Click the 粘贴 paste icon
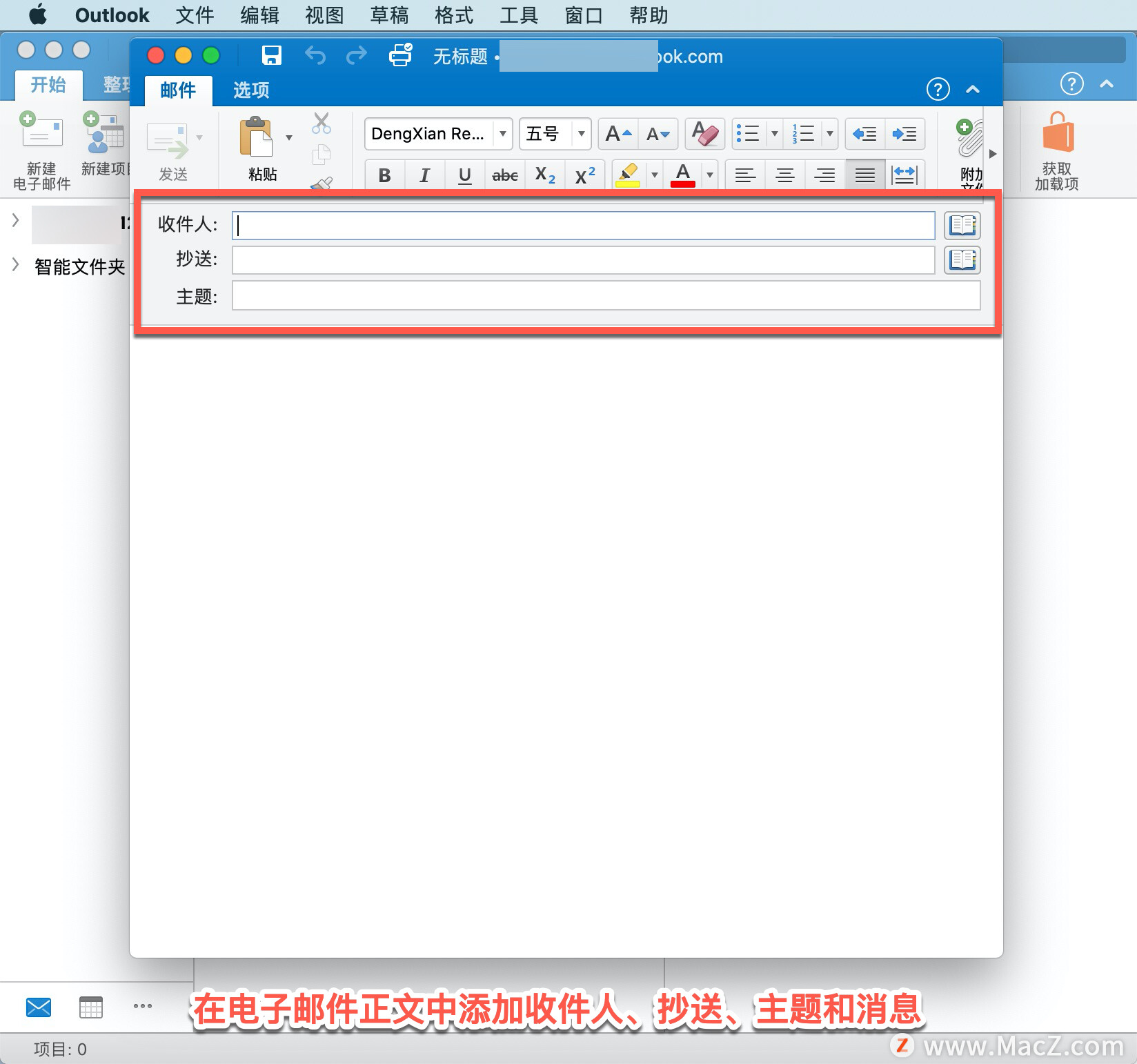The width and height of the screenshot is (1137, 1064). click(257, 138)
